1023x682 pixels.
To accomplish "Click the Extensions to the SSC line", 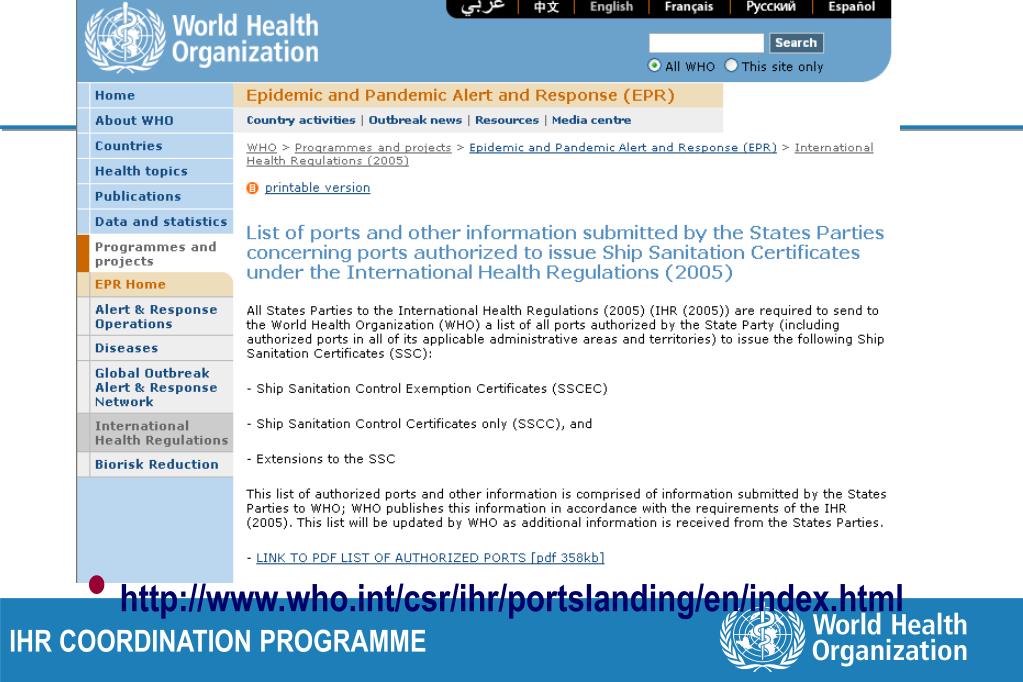I will pos(321,459).
